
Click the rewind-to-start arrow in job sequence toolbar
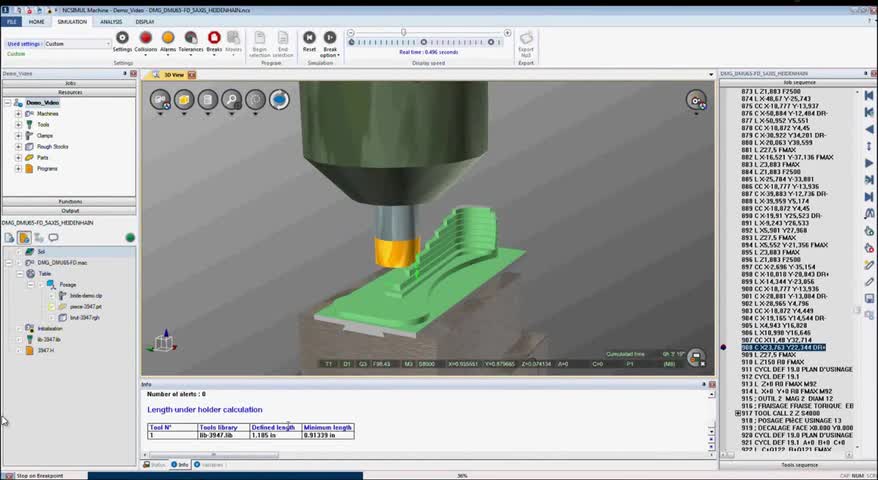click(x=868, y=96)
